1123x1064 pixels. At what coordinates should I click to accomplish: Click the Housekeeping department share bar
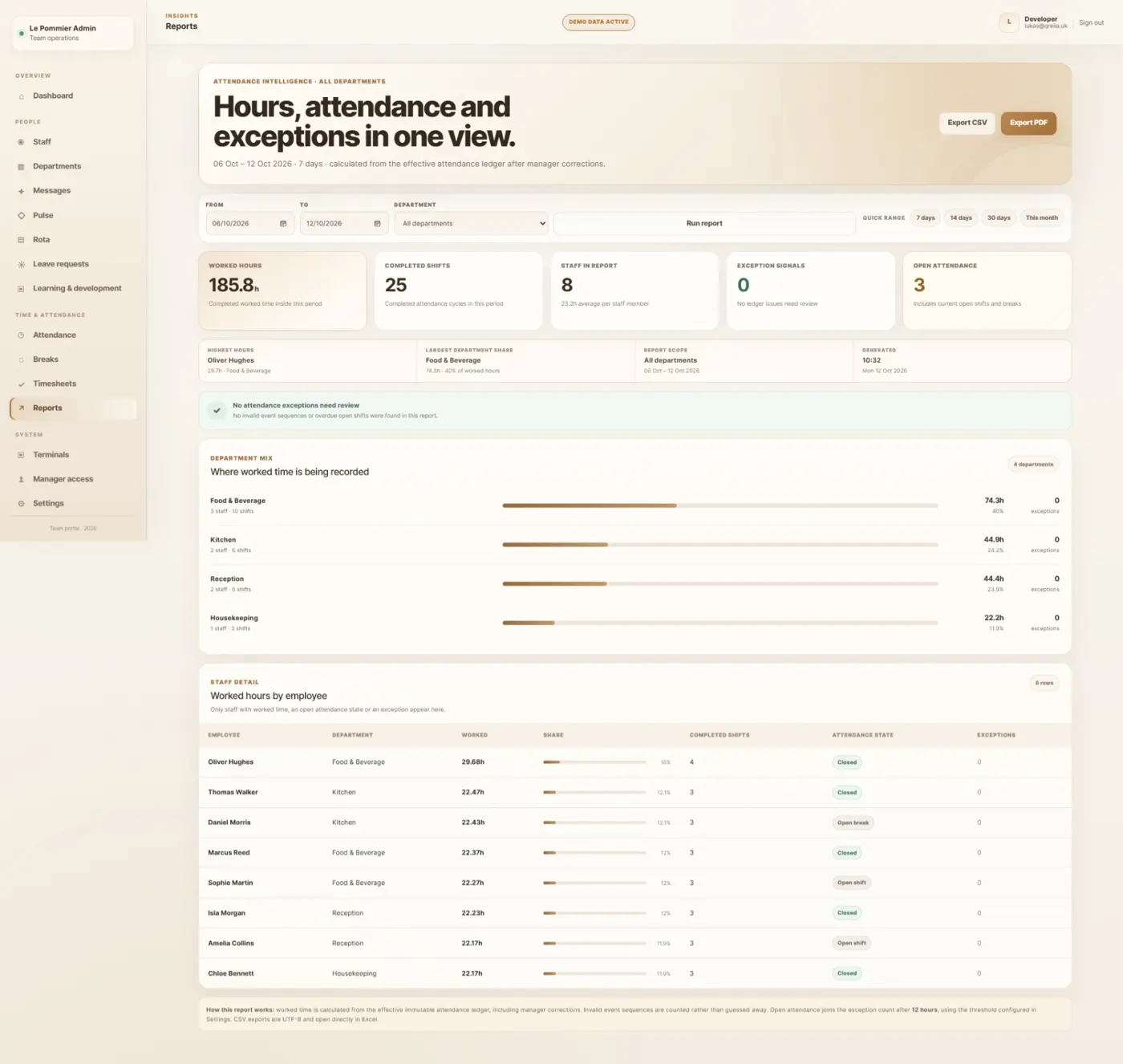[x=720, y=623]
